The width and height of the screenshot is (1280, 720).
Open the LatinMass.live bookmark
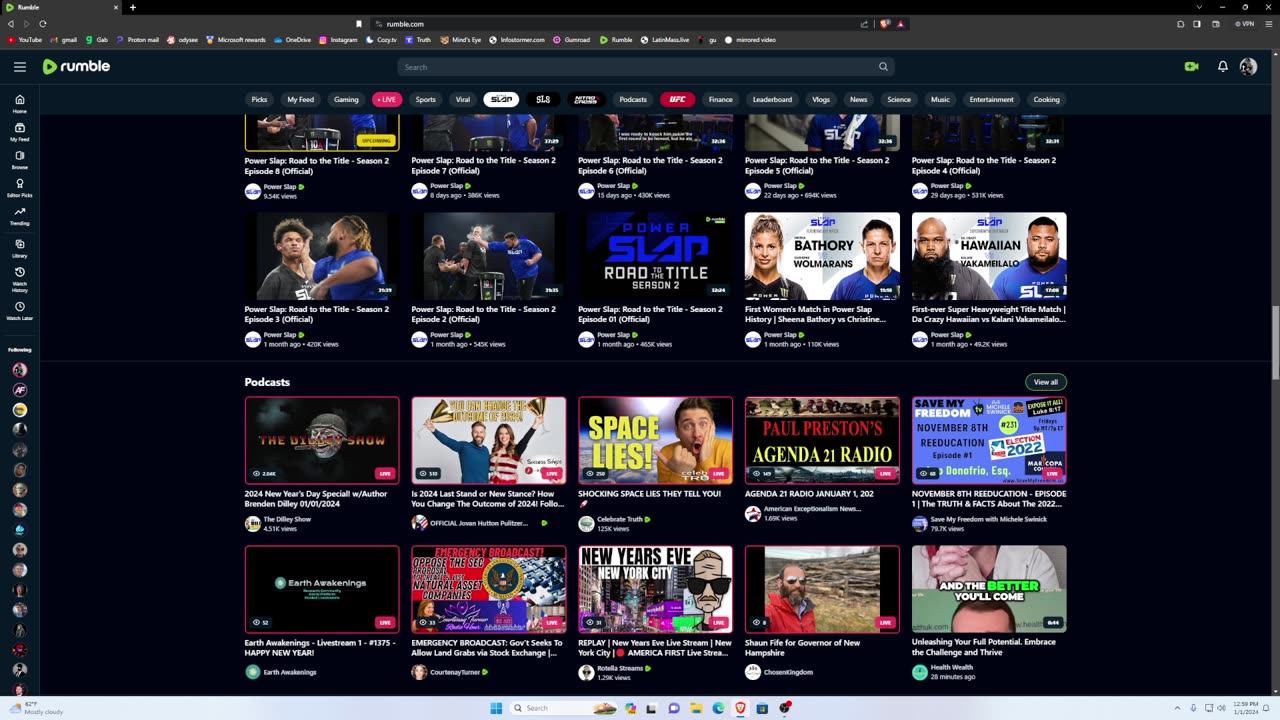pos(665,40)
